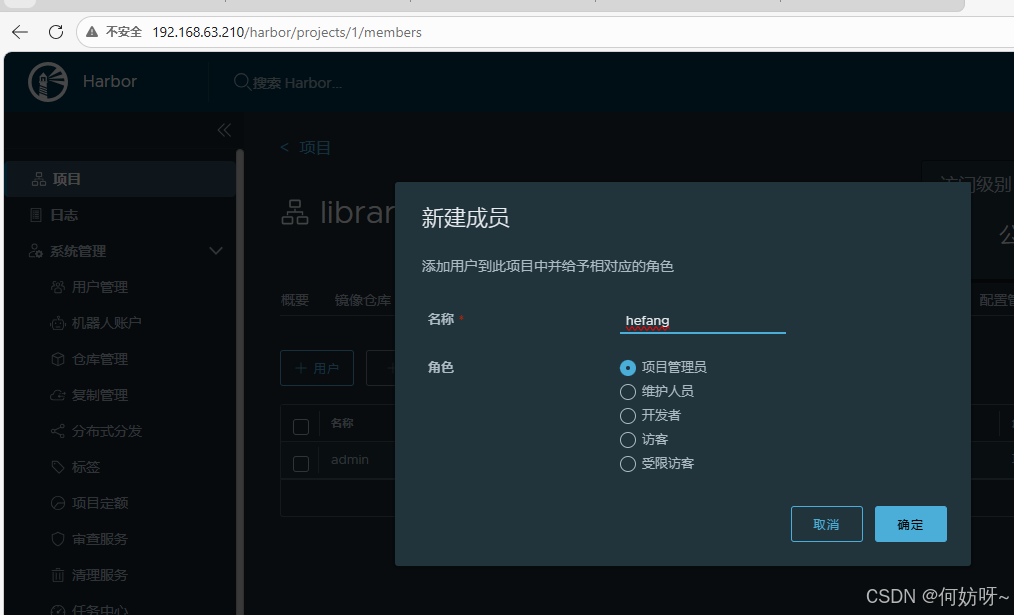This screenshot has height=615, width=1014.
Task: Click the admin member name
Action: 350,460
